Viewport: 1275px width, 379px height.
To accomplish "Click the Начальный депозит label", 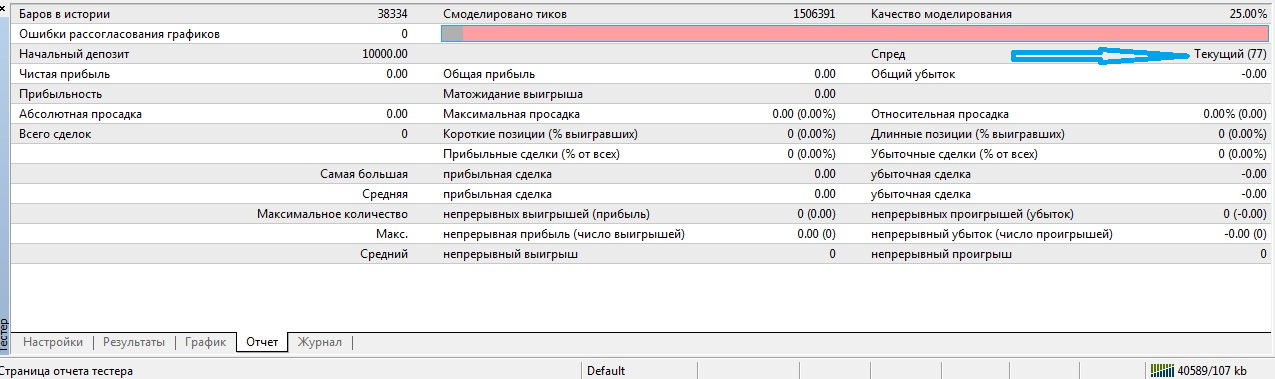I will pyautogui.click(x=74, y=54).
